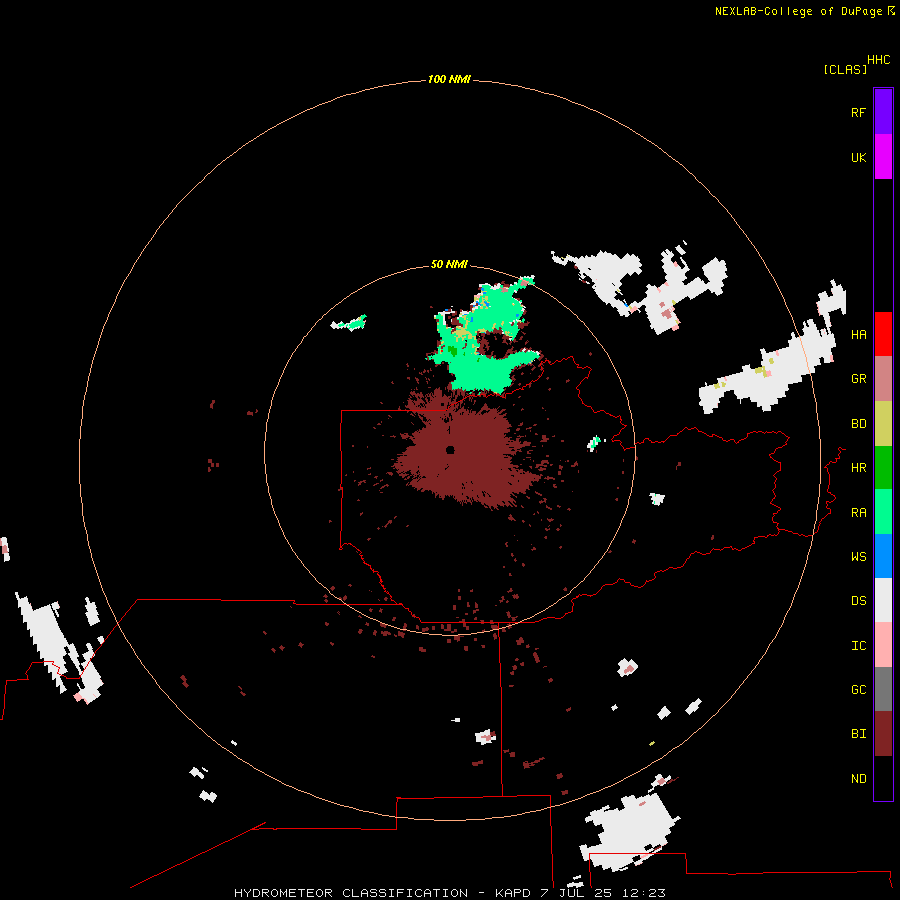This screenshot has width=900, height=900.
Task: Click the DS legend label
Action: point(859,601)
